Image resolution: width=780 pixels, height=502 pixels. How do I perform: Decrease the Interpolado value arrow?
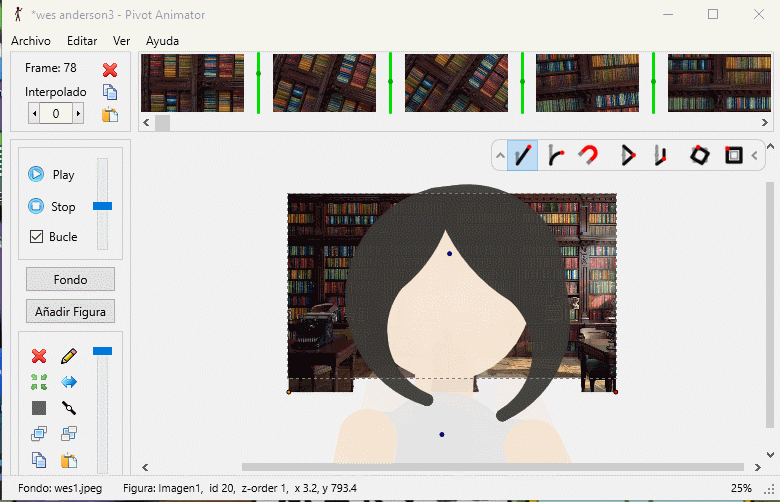34,113
